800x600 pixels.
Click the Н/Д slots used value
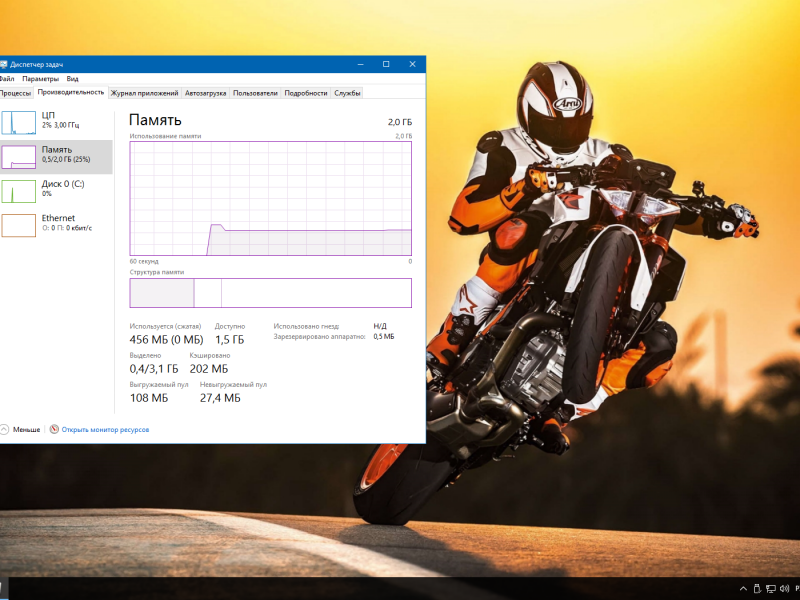pos(380,326)
